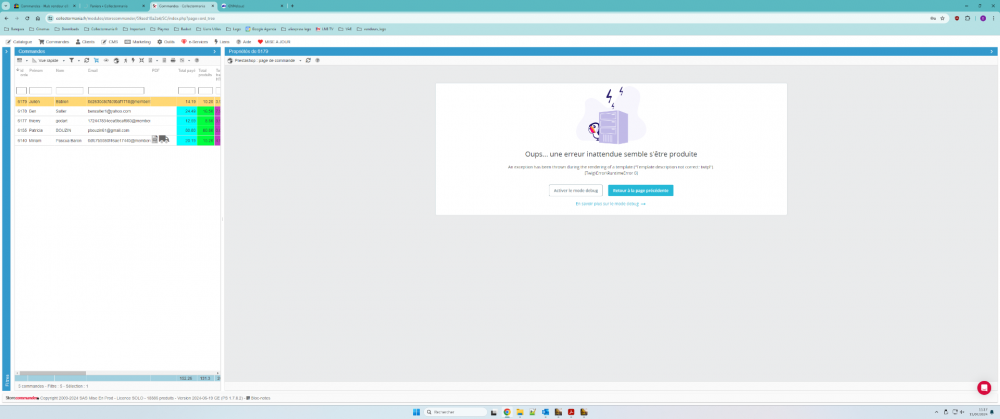The image size is (1000, 419).
Task: Open the Outils menu
Action: click(x=166, y=41)
